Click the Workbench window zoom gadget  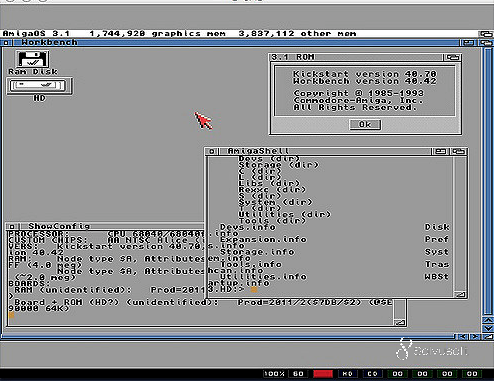click(468, 43)
